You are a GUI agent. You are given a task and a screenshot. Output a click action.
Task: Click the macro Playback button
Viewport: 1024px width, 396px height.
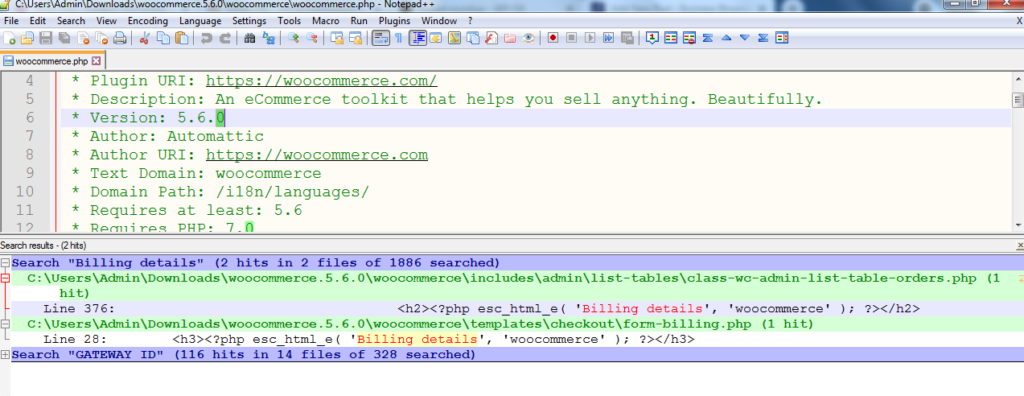590,38
